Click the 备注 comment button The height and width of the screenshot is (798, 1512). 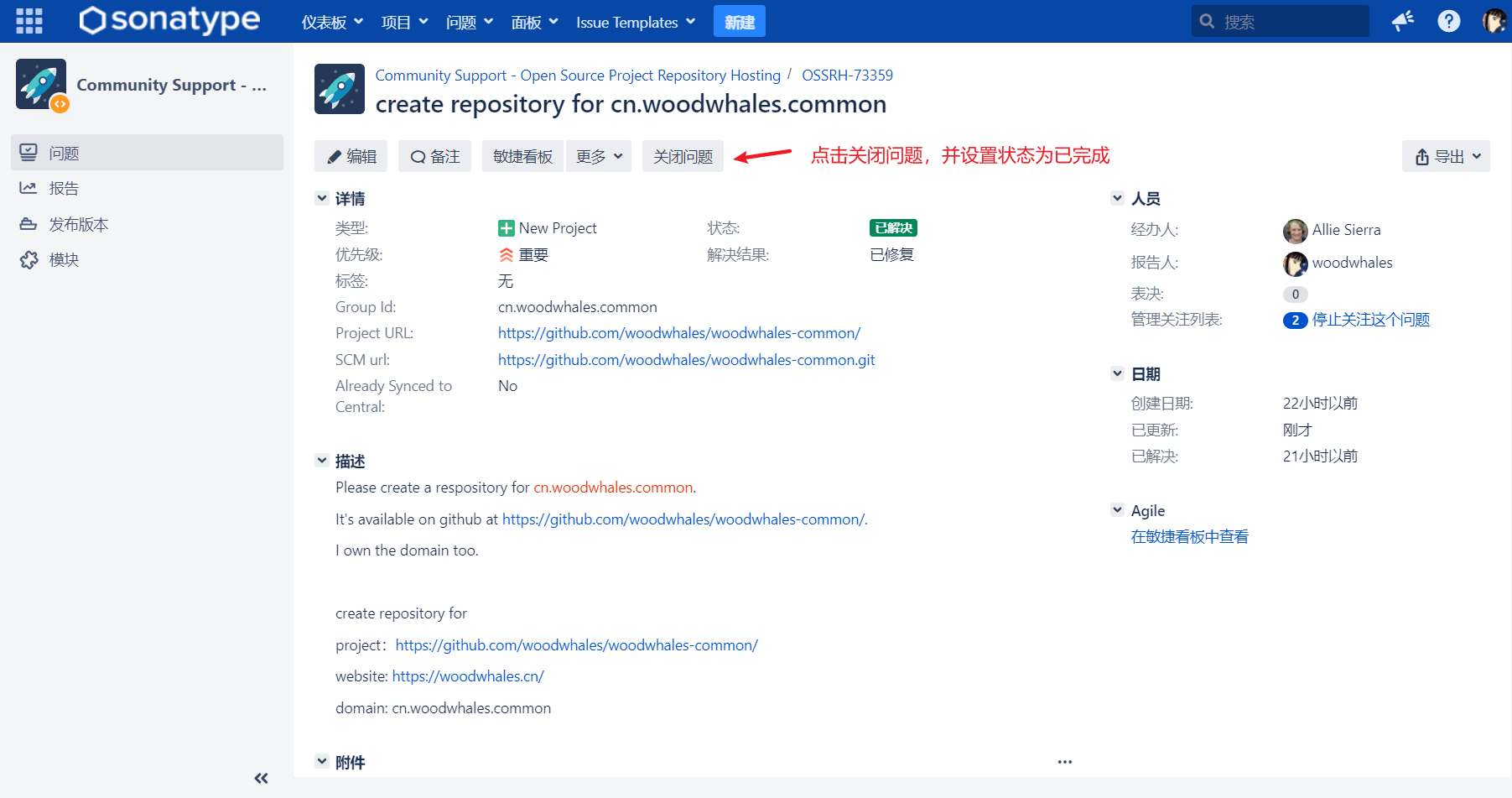pyautogui.click(x=434, y=156)
